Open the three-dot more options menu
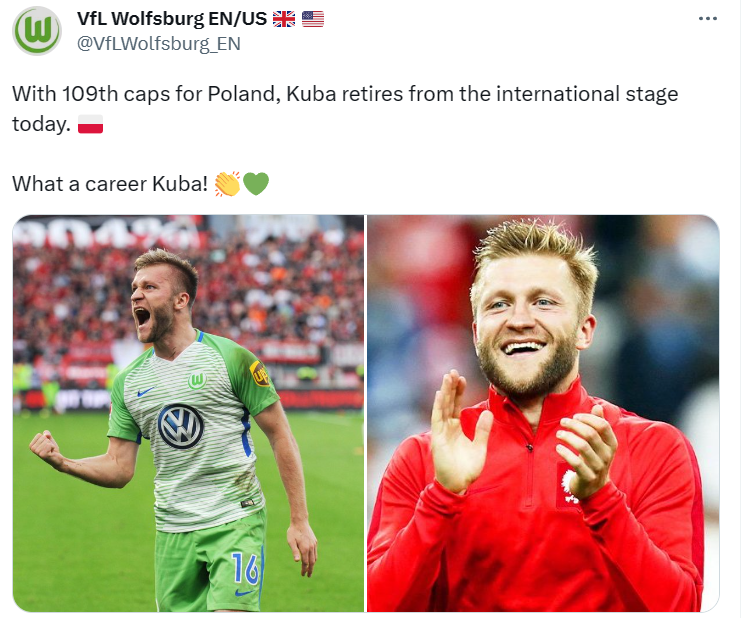The image size is (741, 618). pos(707,18)
